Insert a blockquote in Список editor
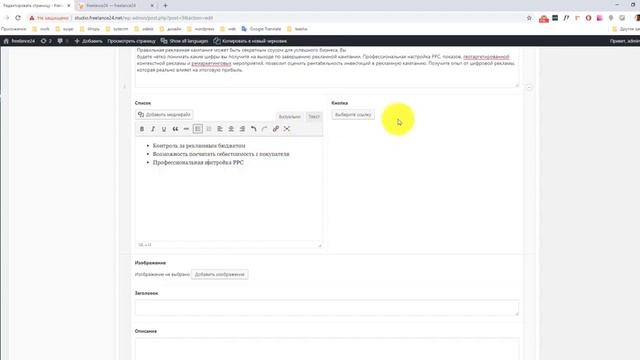The height and width of the screenshot is (360, 640). coord(175,129)
